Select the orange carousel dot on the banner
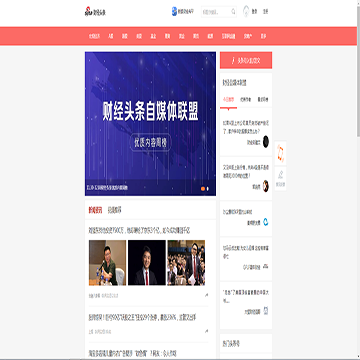 pos(203,189)
